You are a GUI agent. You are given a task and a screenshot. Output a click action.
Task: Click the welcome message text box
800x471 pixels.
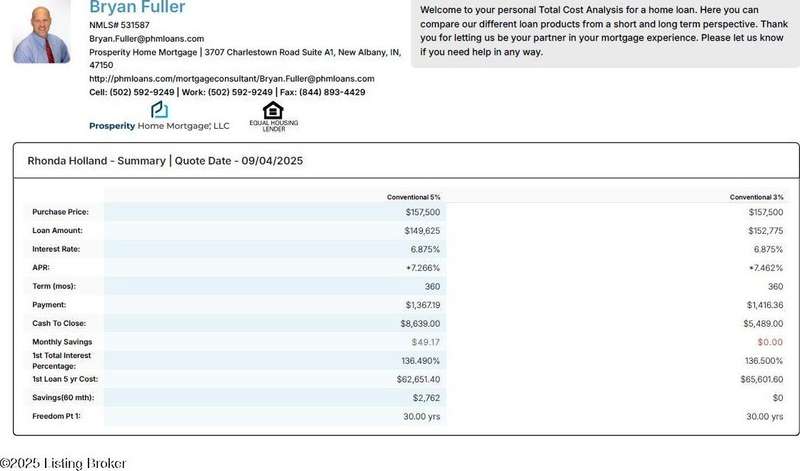coord(604,32)
